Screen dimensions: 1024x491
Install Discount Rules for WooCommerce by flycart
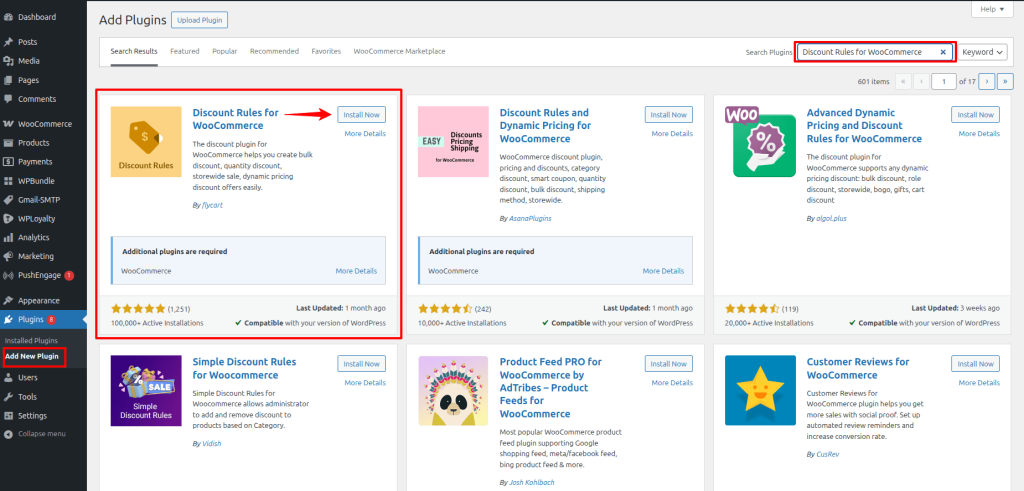(362, 114)
